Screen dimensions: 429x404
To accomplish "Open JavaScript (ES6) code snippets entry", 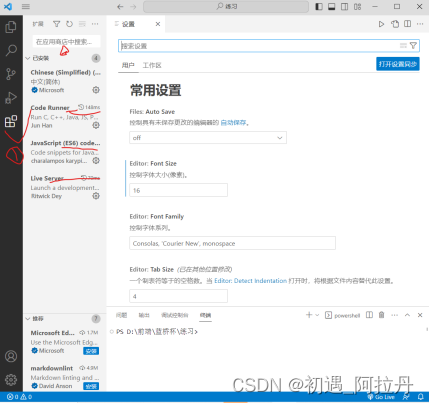I will pyautogui.click(x=65, y=152).
